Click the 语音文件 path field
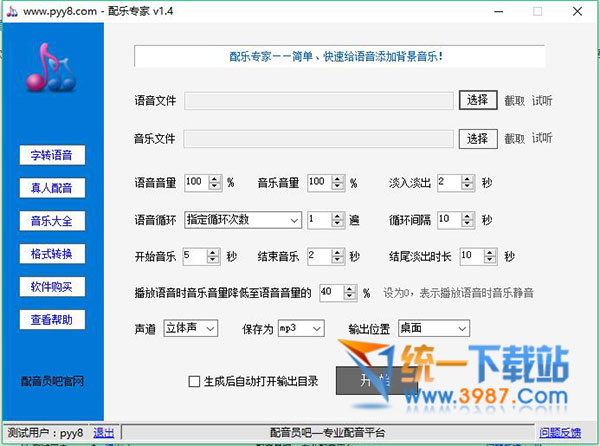The width and height of the screenshot is (600, 446). coord(318,100)
